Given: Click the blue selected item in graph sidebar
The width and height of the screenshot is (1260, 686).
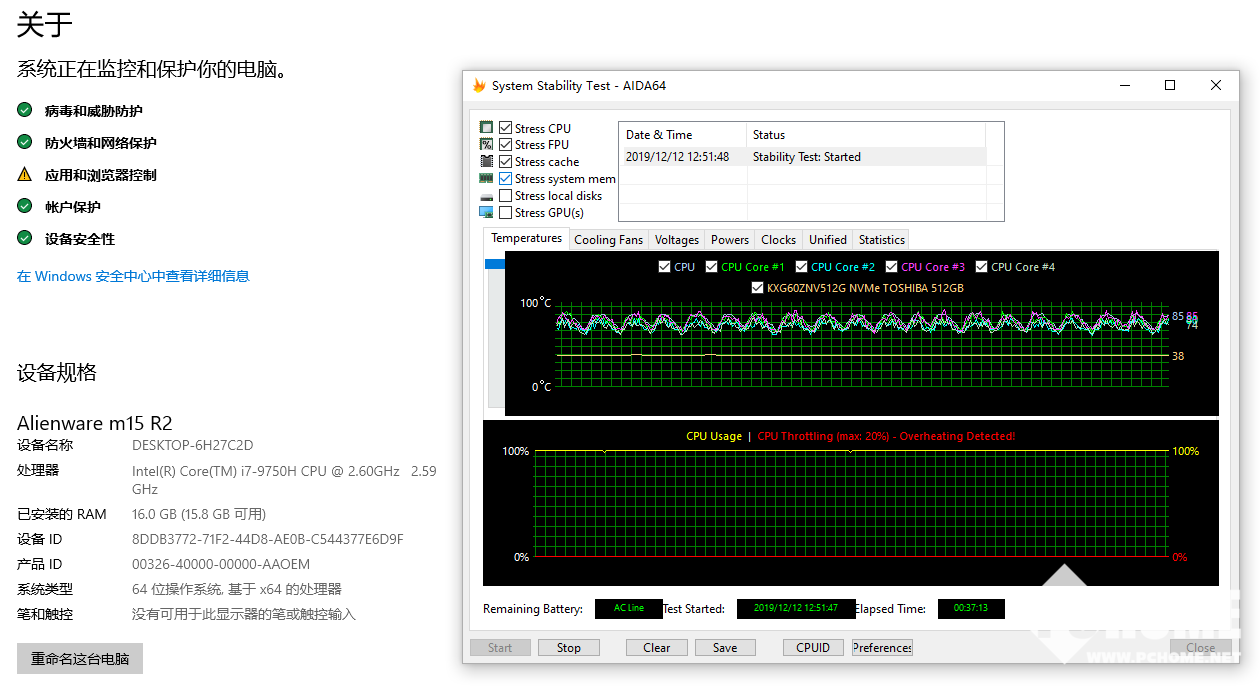Looking at the screenshot, I should tap(495, 264).
